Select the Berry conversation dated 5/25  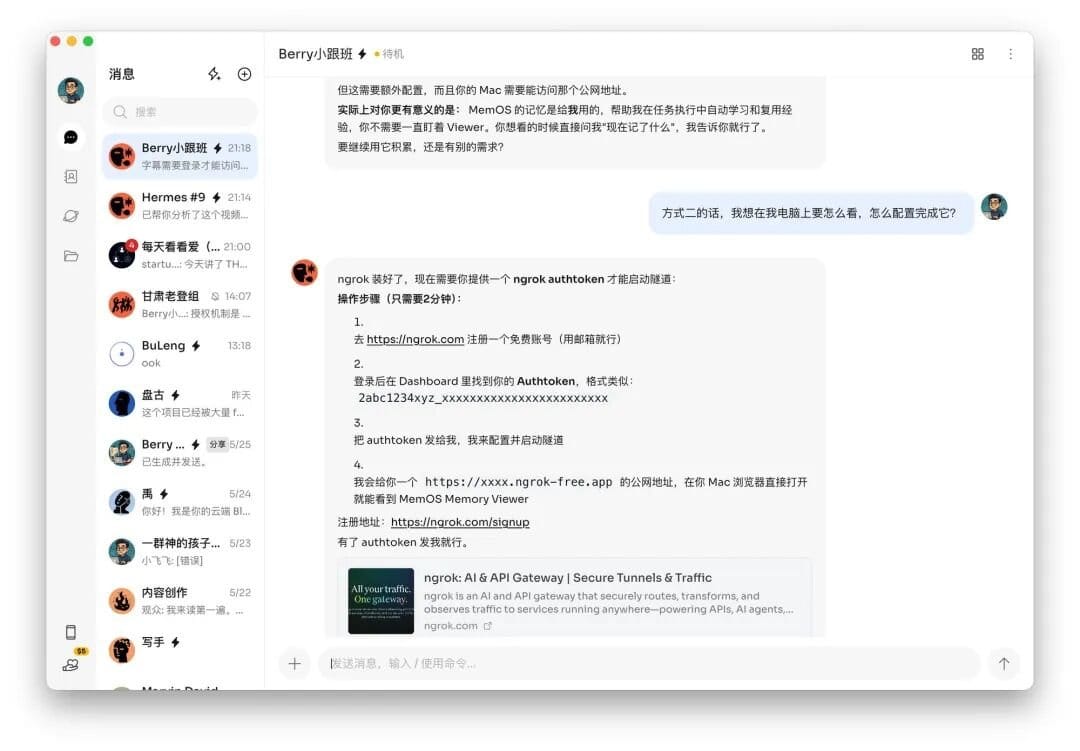[180, 453]
